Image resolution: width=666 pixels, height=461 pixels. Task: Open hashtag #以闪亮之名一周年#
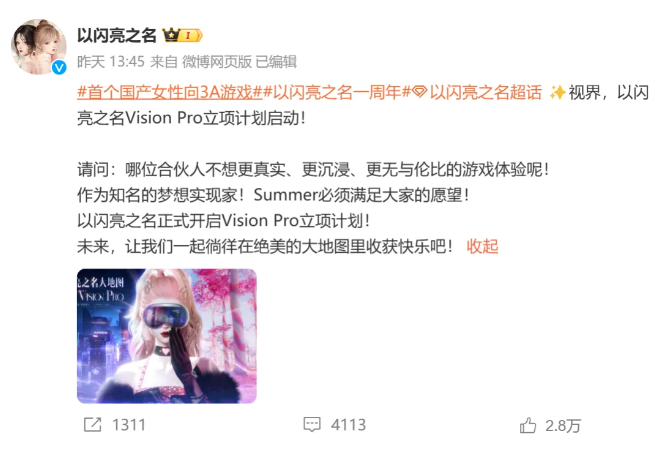pos(337,93)
